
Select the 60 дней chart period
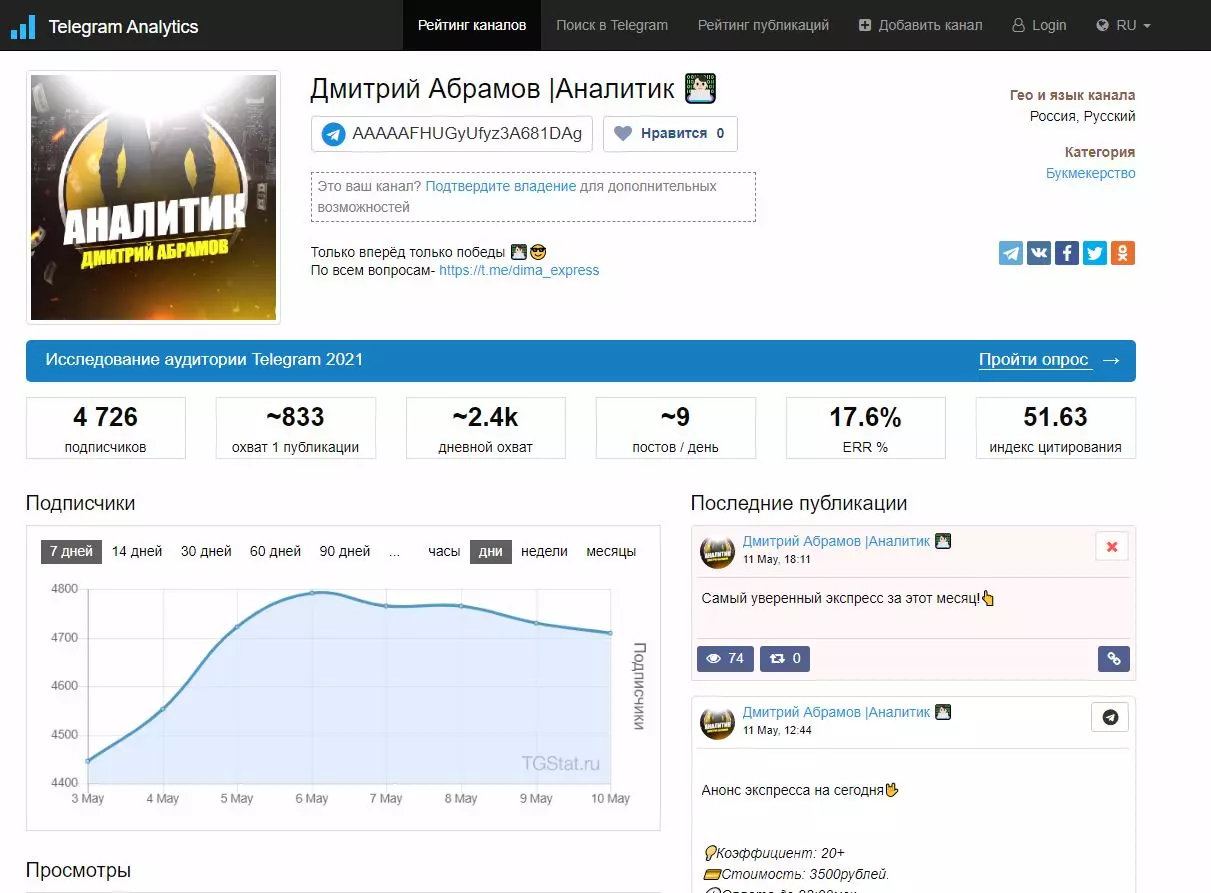[x=275, y=551]
